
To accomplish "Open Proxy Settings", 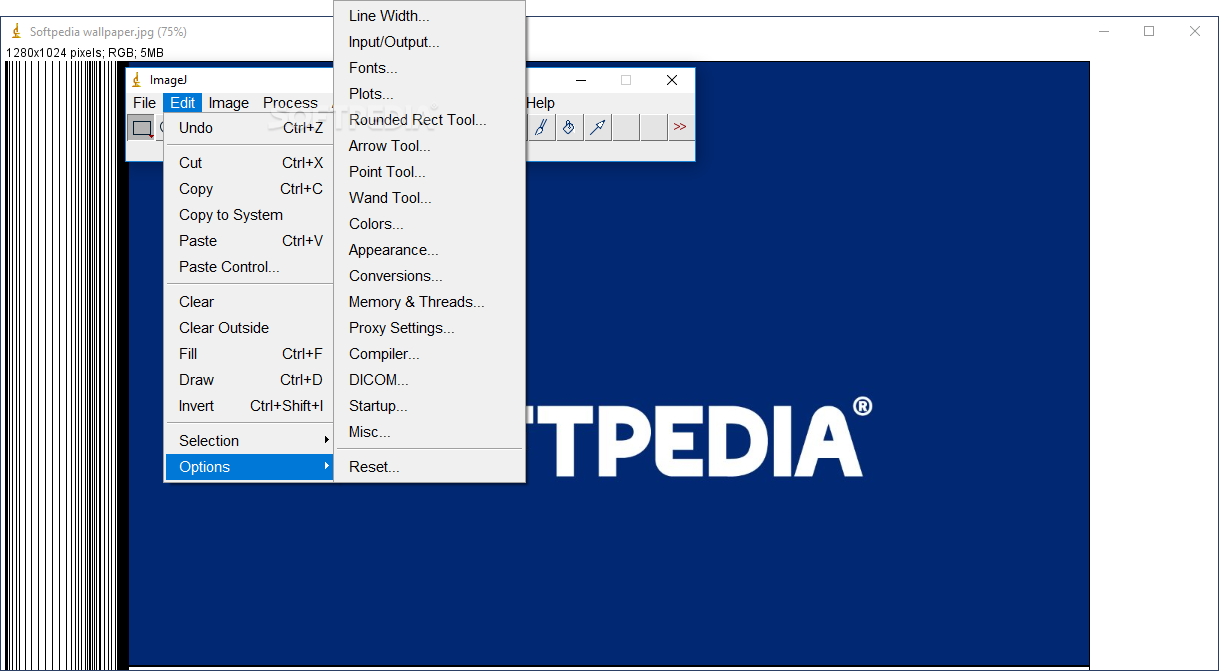I will [x=429, y=328].
